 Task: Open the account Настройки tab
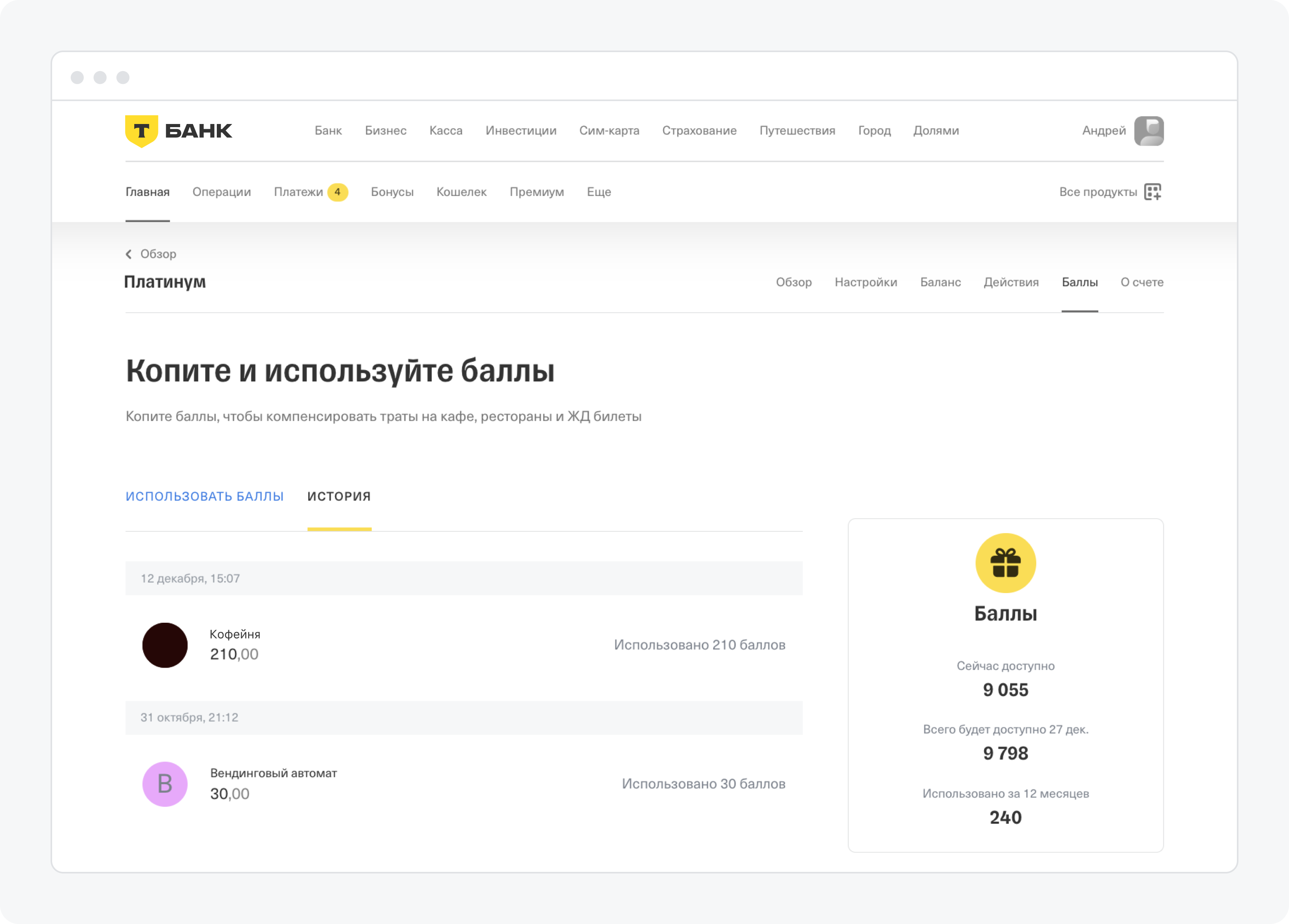[866, 282]
